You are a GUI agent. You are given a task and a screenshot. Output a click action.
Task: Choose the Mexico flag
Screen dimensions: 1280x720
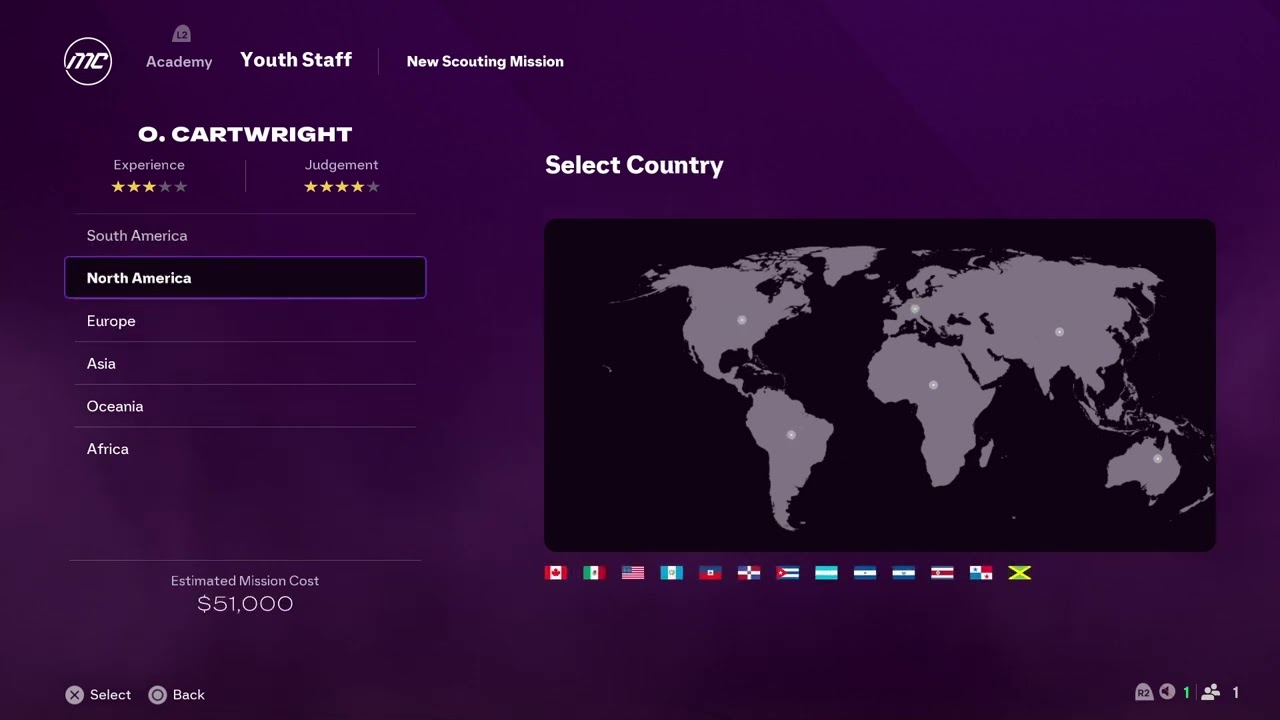click(x=594, y=573)
